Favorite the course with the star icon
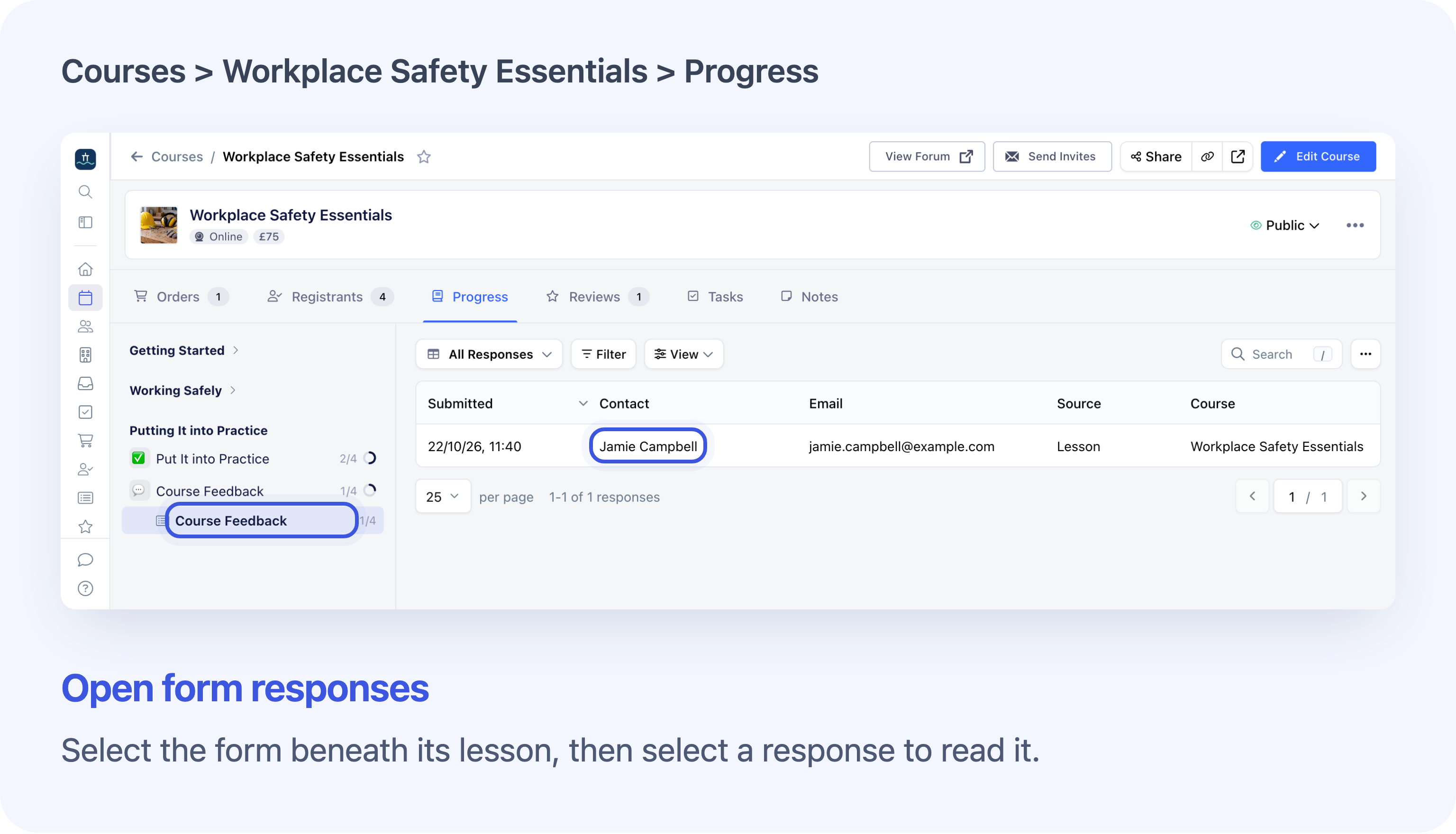The image size is (1456, 834). (424, 156)
